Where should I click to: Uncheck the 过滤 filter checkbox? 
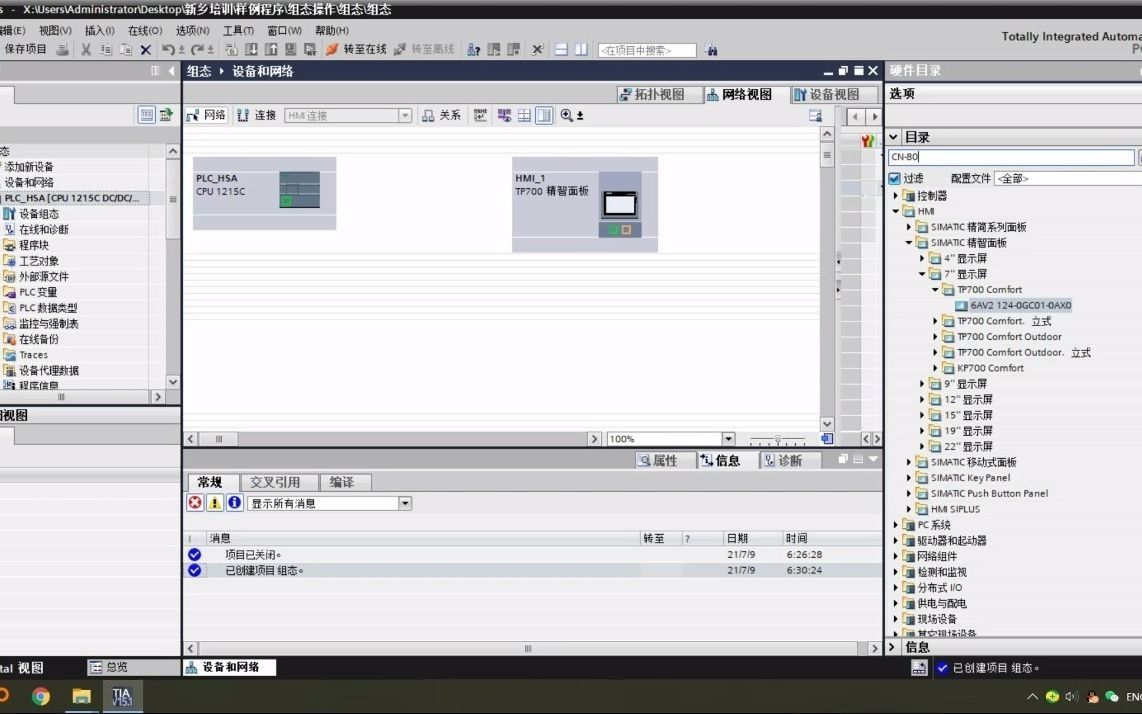pyautogui.click(x=895, y=178)
